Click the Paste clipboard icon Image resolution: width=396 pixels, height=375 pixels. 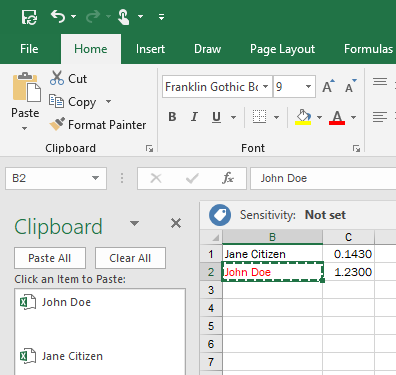[x=26, y=87]
